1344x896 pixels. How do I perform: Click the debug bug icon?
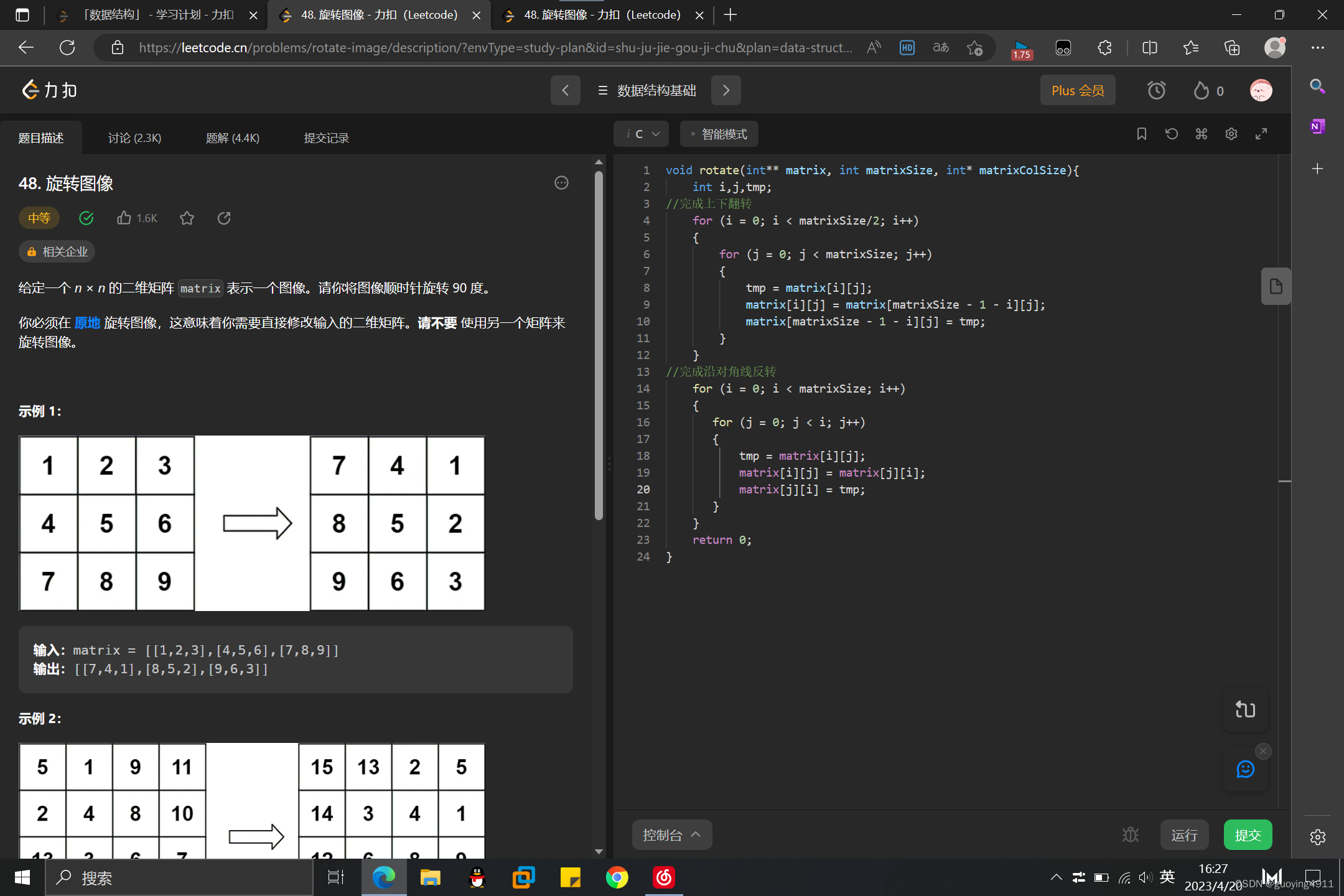[1130, 834]
